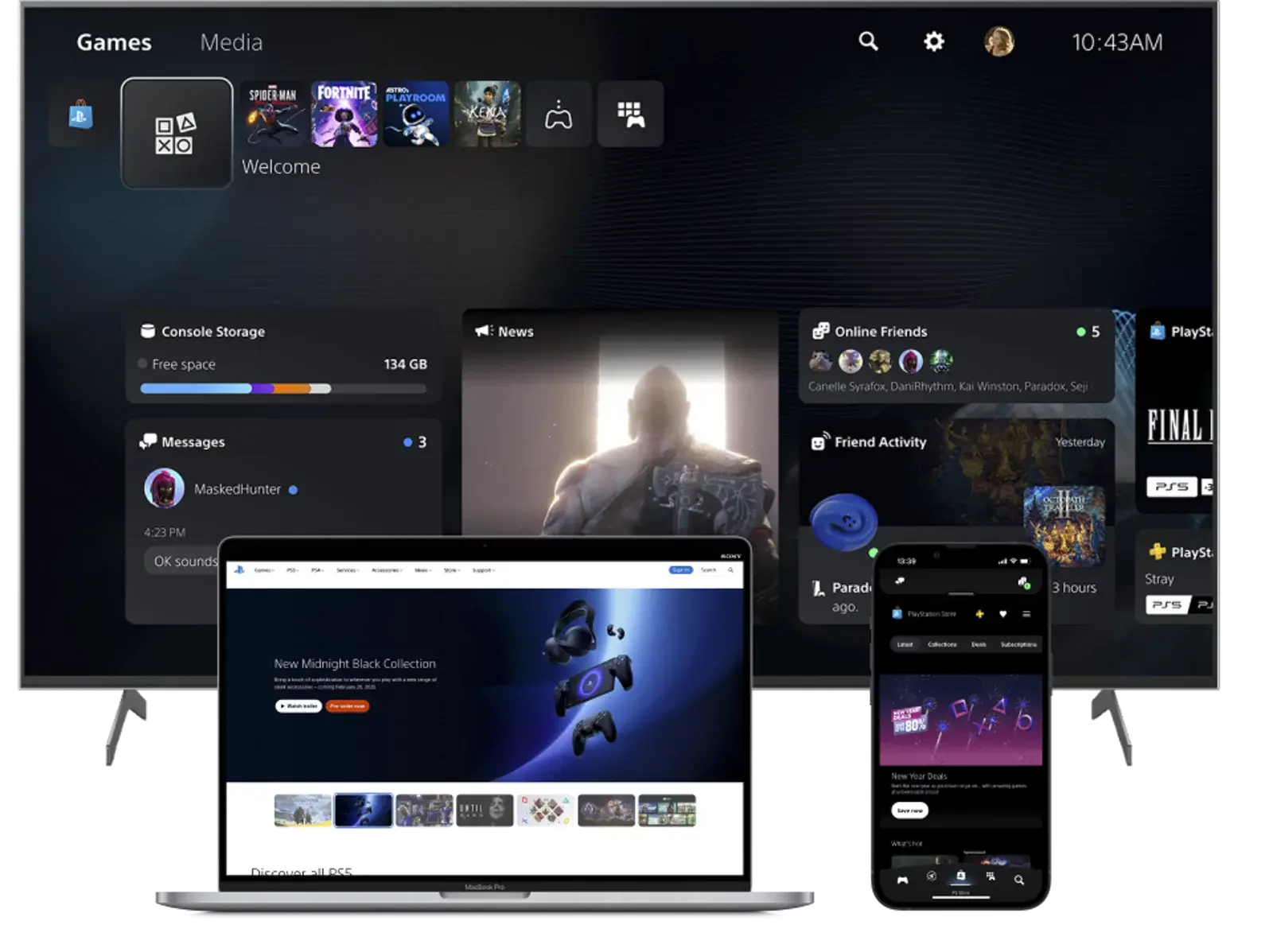
Task: Click the search magnifier on TV
Action: click(868, 41)
